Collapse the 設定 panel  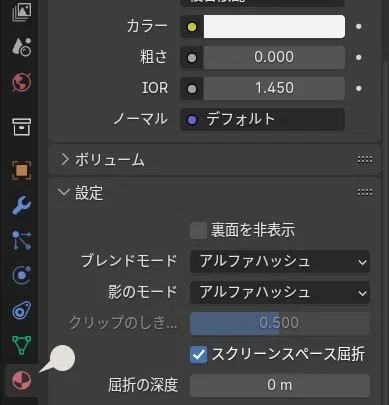coord(64,192)
